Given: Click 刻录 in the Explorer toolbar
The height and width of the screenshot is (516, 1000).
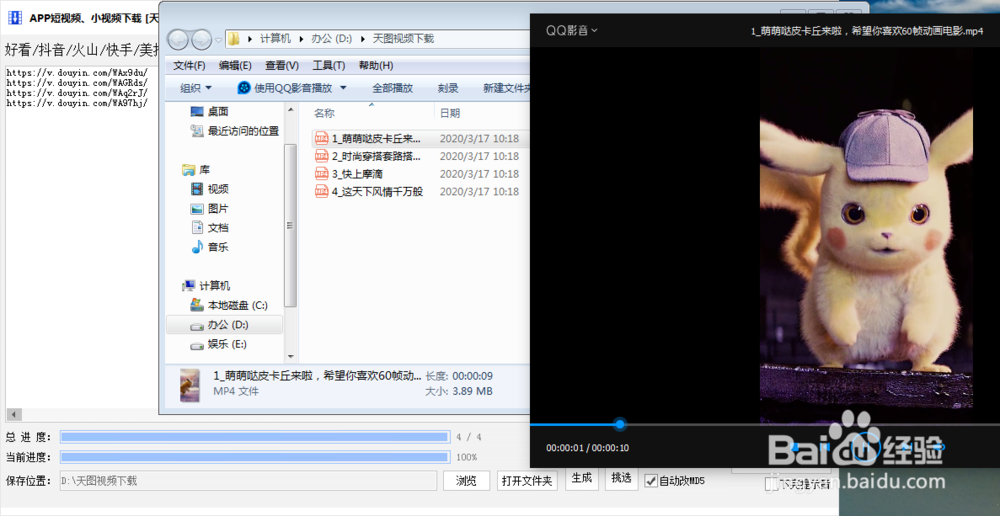Looking at the screenshot, I should coord(448,88).
